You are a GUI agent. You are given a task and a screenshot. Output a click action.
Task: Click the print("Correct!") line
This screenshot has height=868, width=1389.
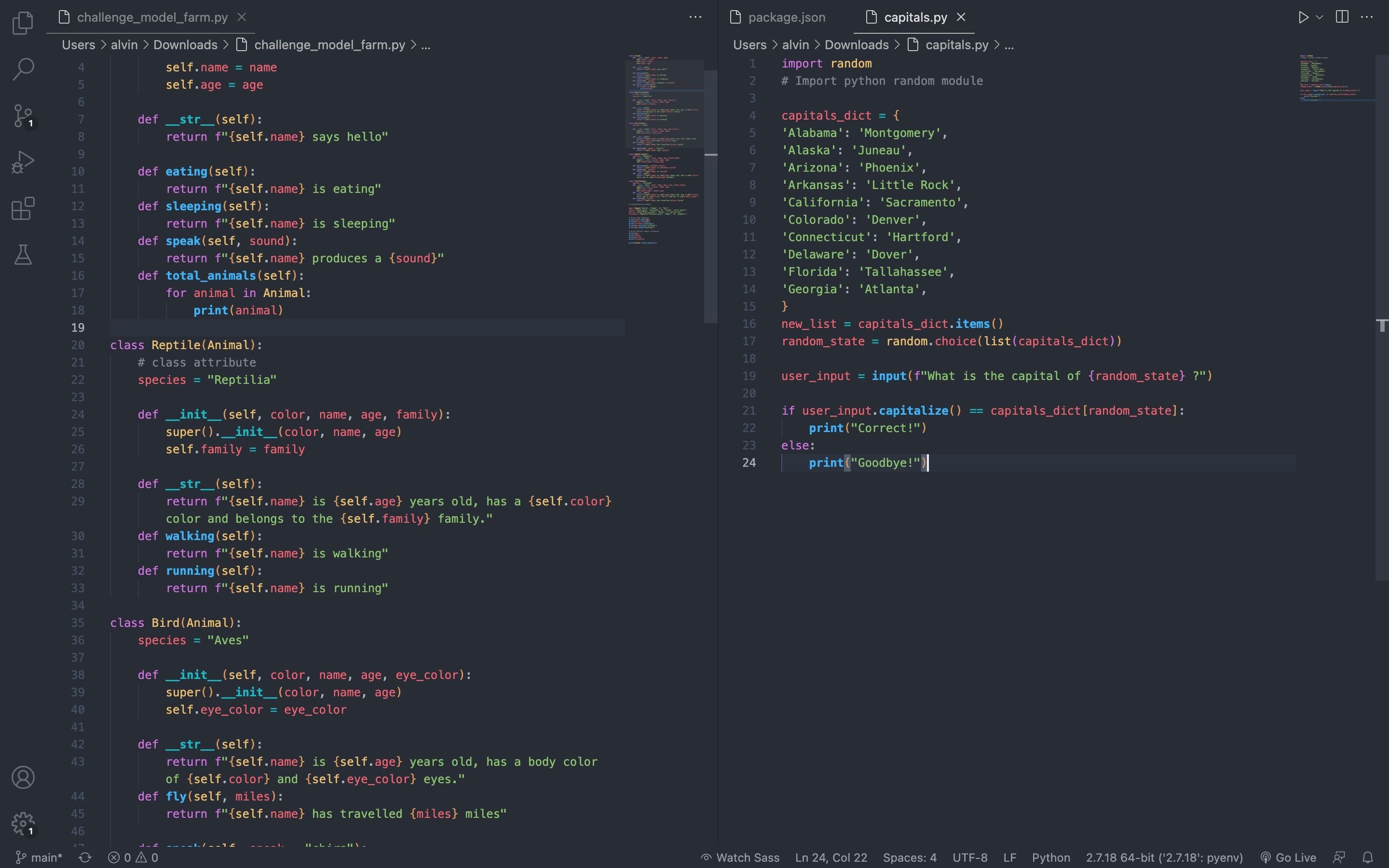click(868, 428)
